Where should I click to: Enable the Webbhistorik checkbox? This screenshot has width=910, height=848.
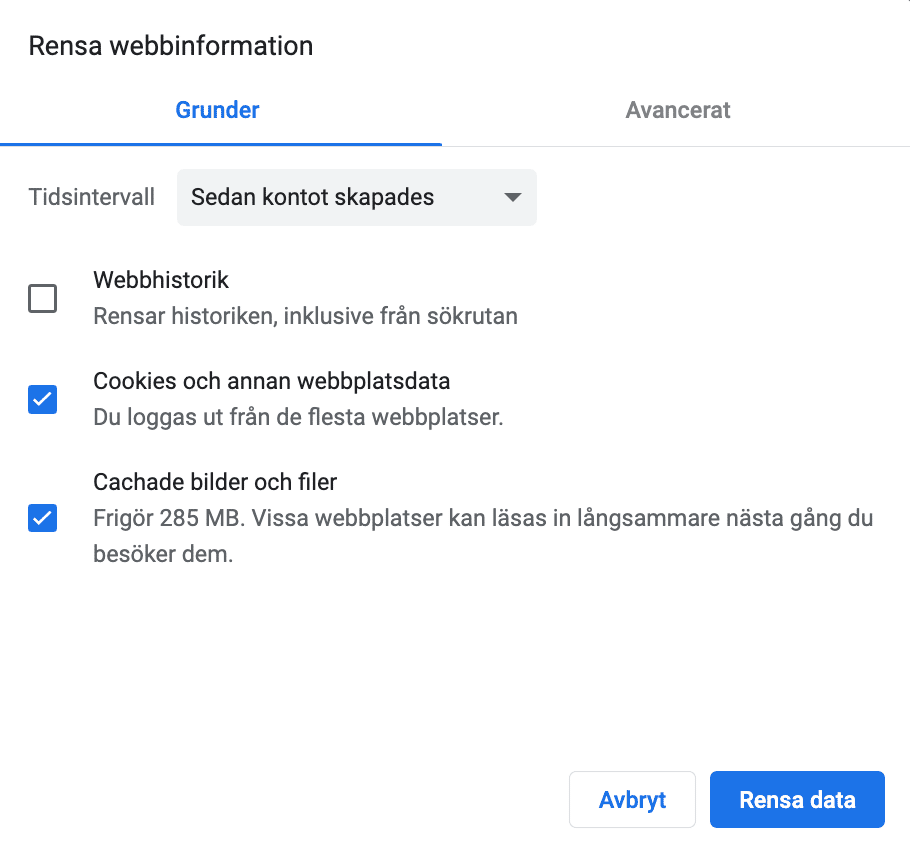(43, 298)
